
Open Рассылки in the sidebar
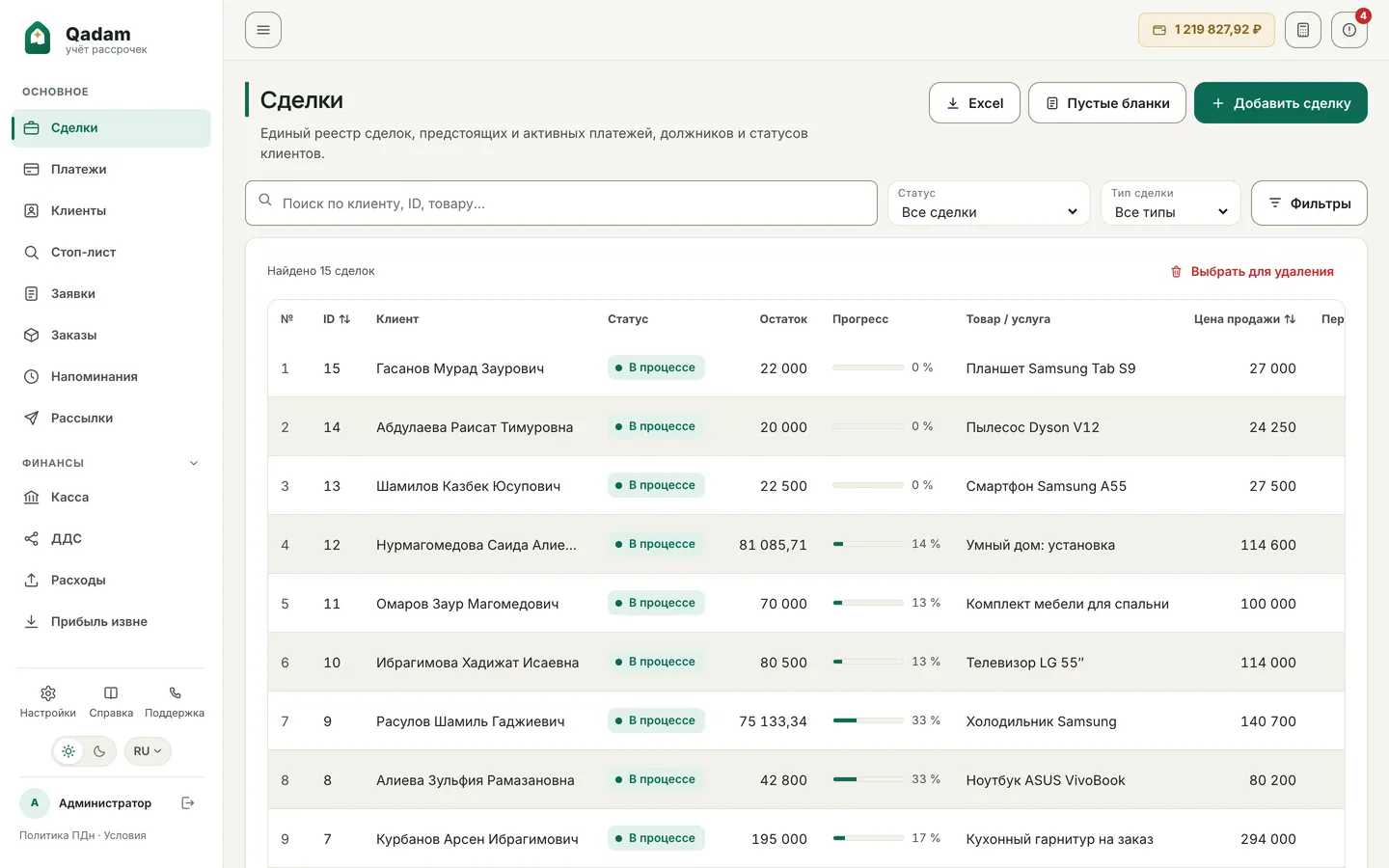coord(111,419)
